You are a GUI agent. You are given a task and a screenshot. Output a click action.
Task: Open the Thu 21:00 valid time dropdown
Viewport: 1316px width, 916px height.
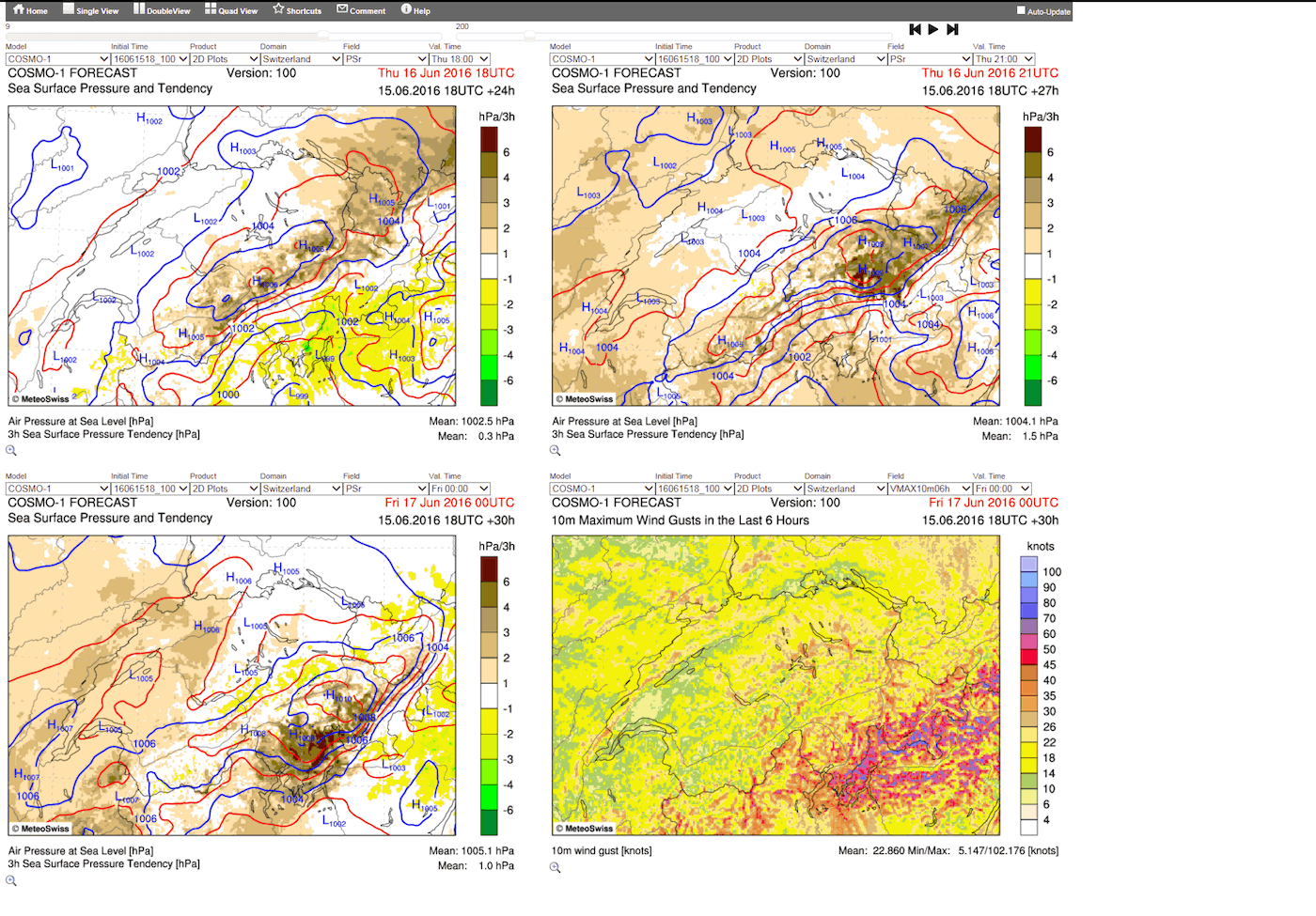click(1004, 59)
